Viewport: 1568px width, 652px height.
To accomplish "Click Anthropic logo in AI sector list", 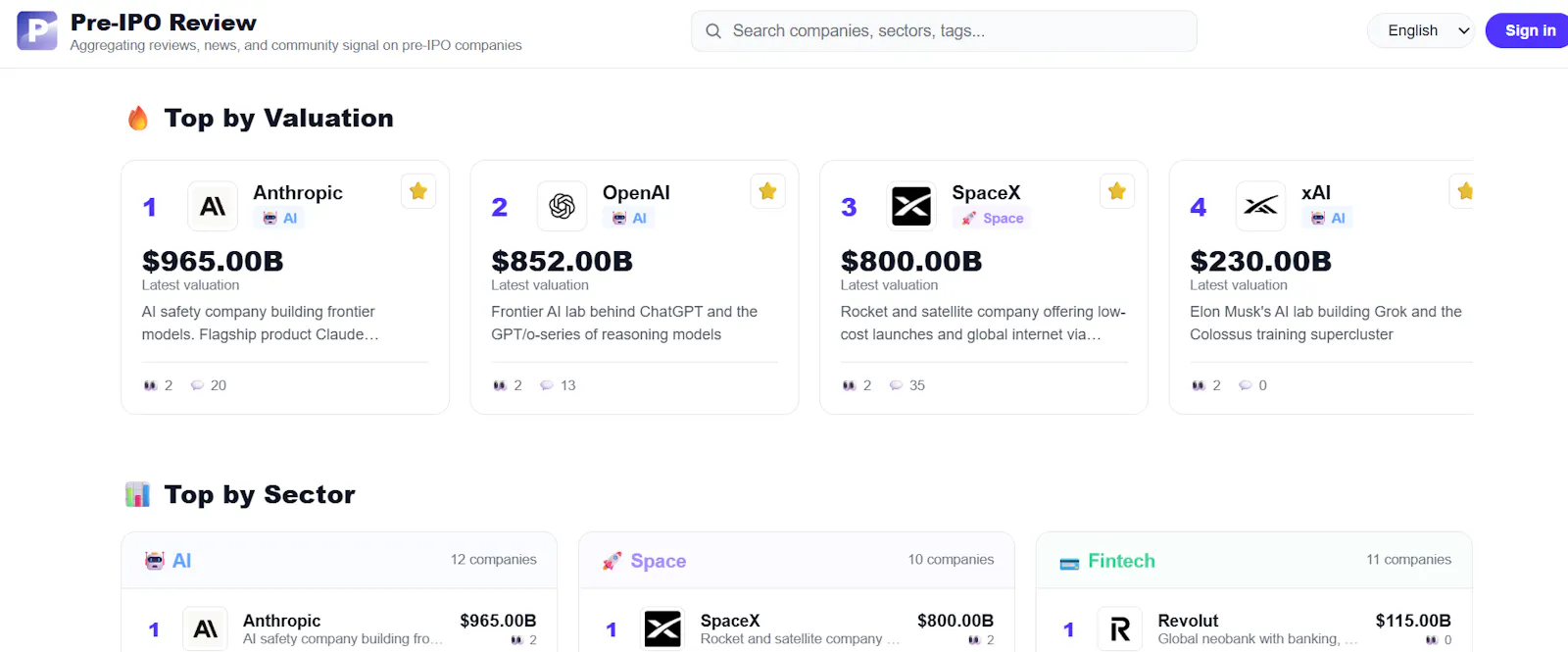I will pos(206,629).
